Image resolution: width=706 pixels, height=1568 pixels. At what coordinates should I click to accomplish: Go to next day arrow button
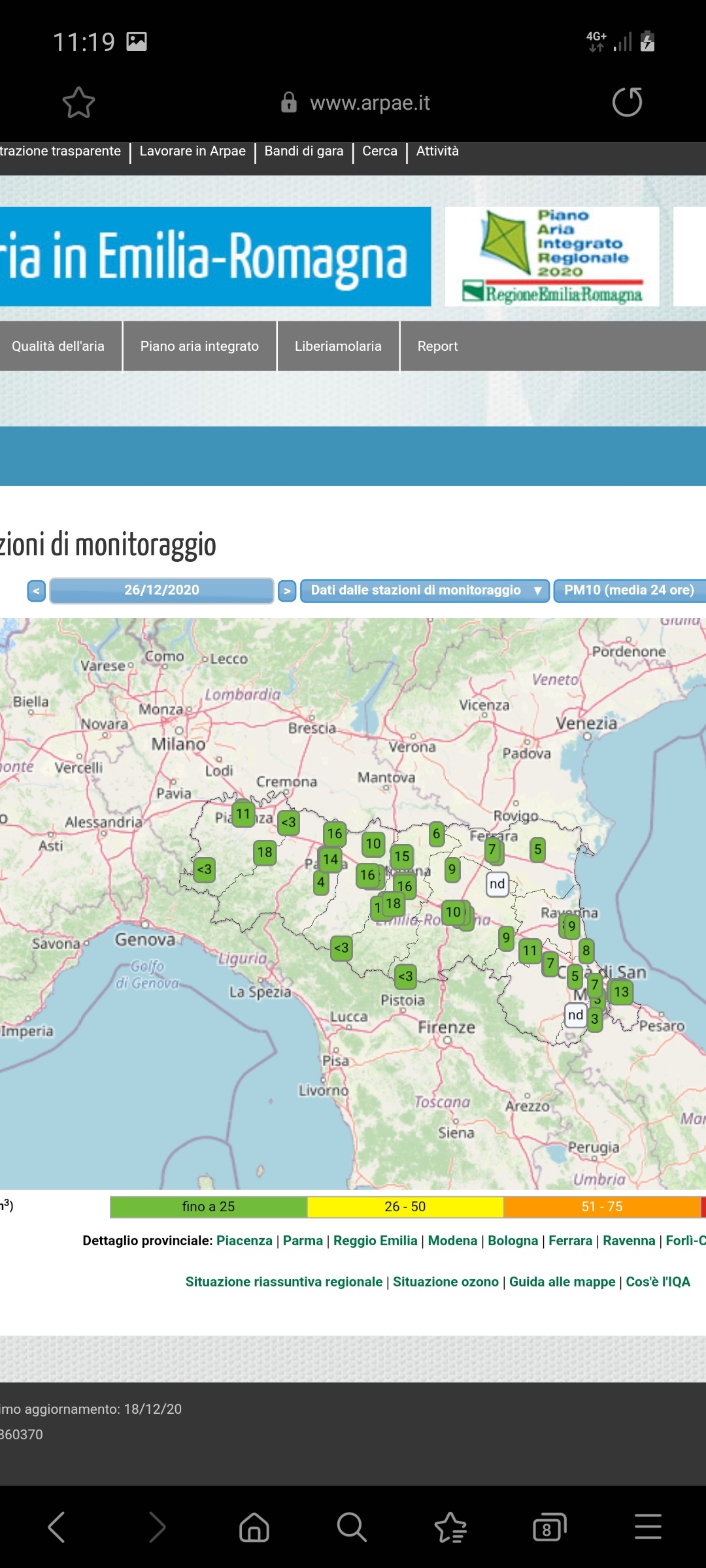pos(287,591)
